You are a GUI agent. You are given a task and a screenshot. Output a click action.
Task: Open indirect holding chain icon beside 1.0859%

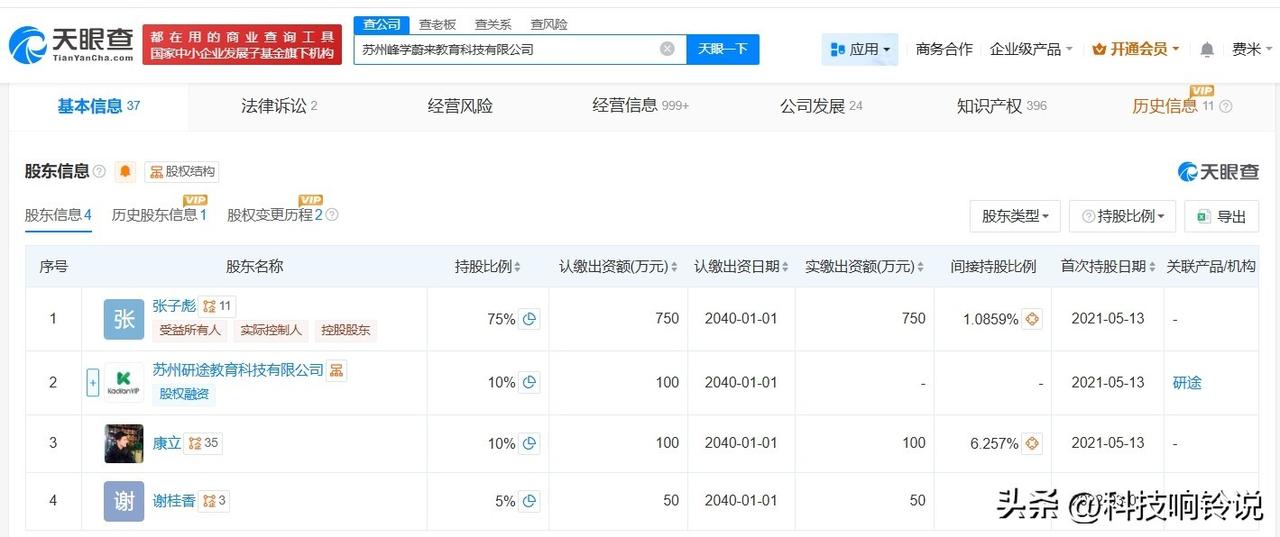1033,319
